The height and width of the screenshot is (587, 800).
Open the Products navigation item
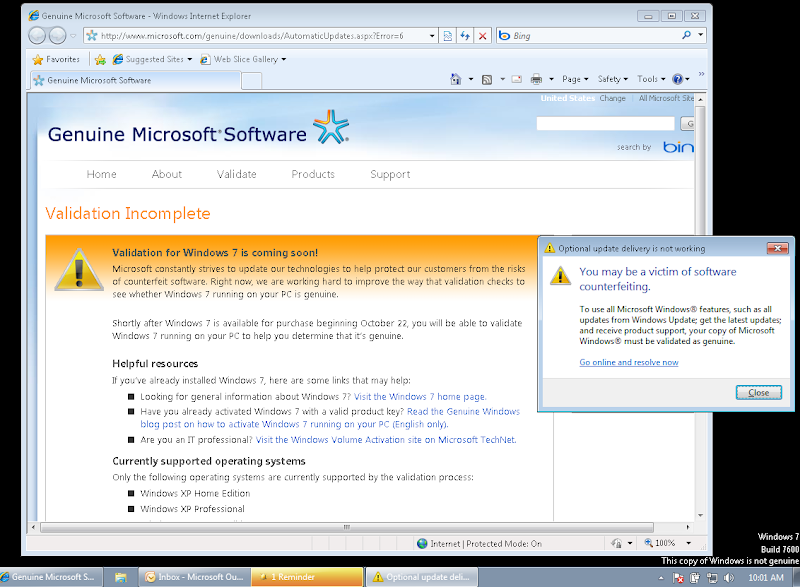coord(313,174)
